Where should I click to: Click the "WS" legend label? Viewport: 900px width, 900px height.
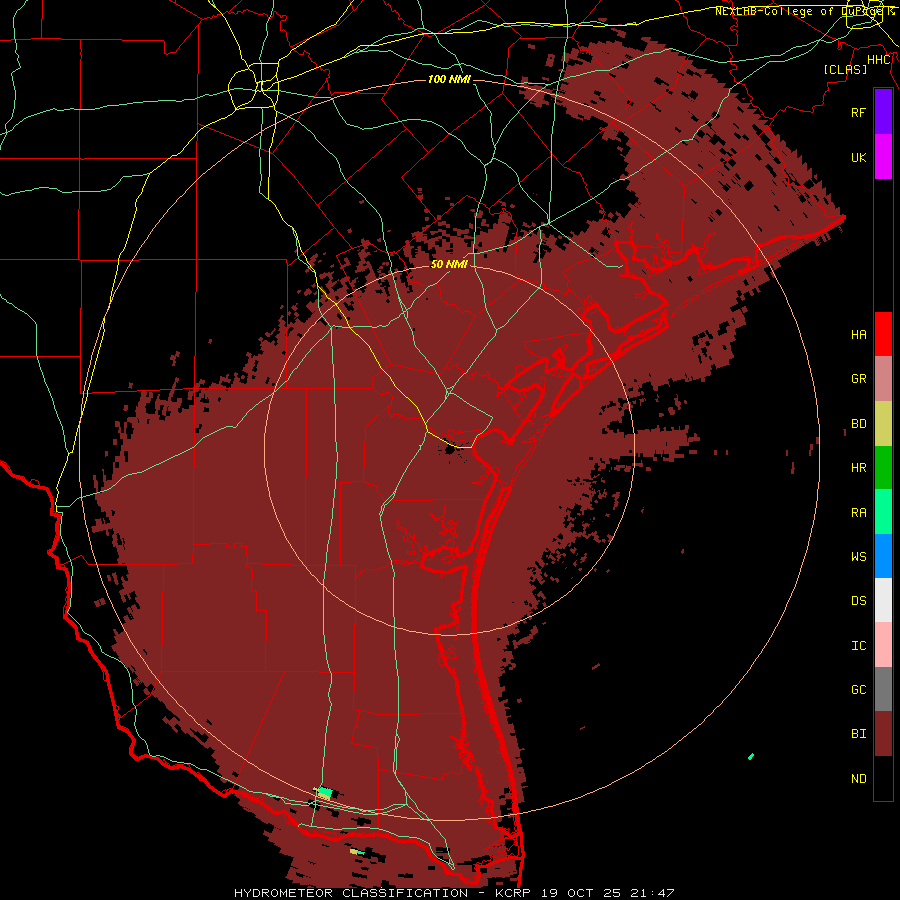(x=858, y=556)
